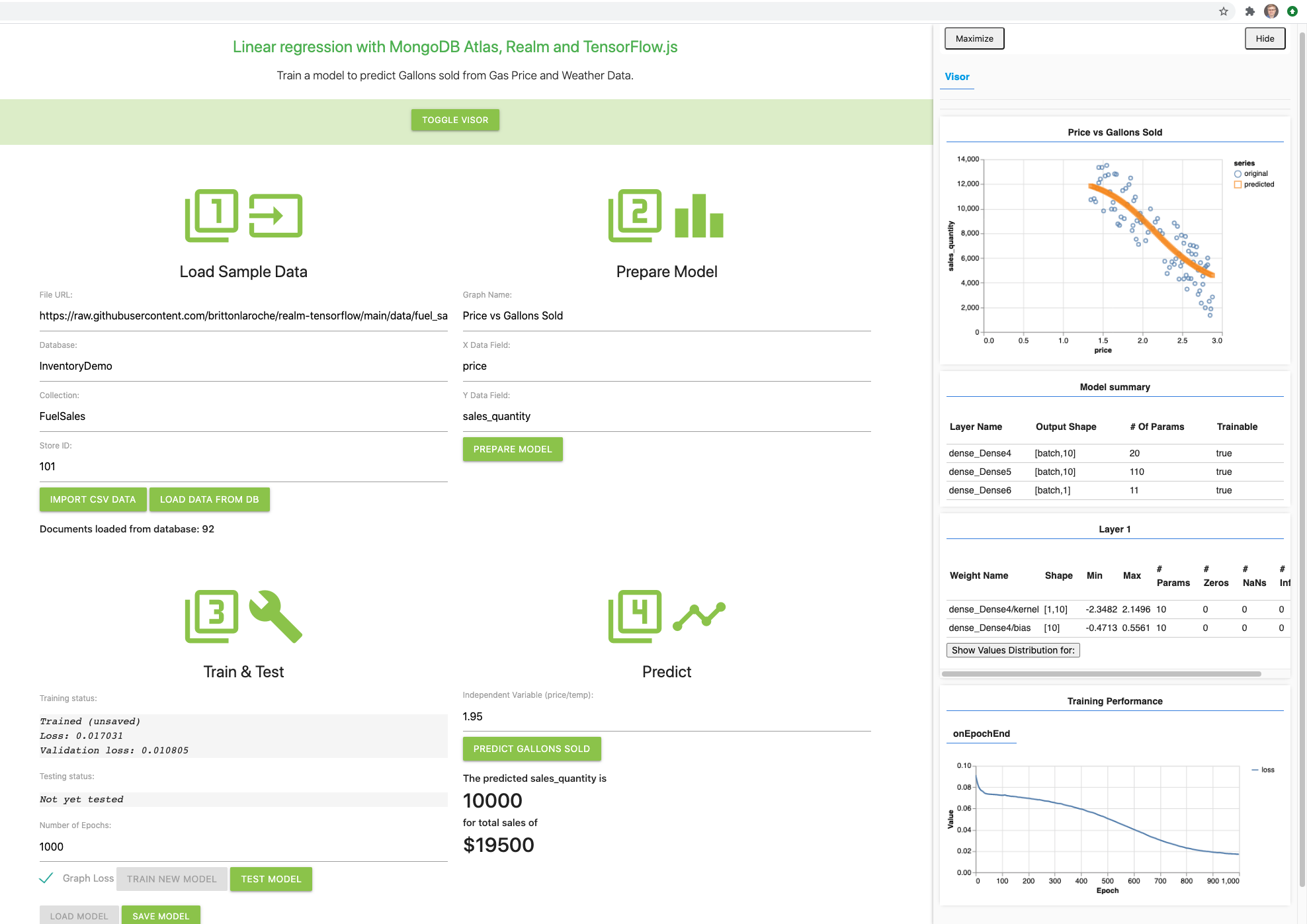The image size is (1307, 924).
Task: Expand Show Values Distribution for Layer 1
Action: (1013, 650)
